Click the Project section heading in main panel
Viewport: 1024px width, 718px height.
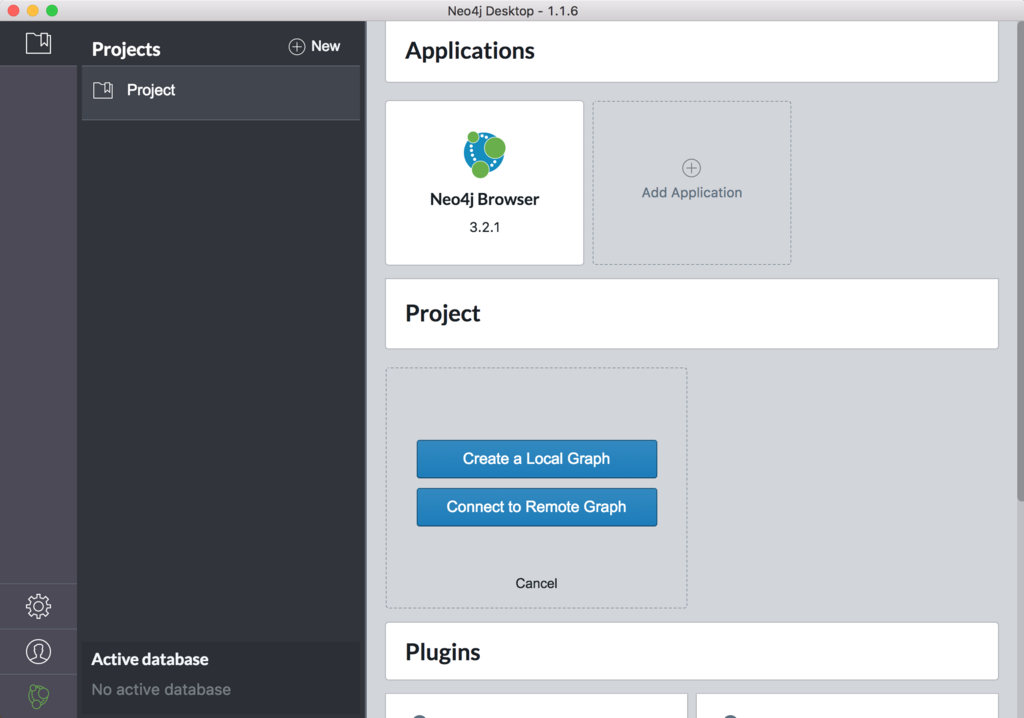pyautogui.click(x=443, y=314)
